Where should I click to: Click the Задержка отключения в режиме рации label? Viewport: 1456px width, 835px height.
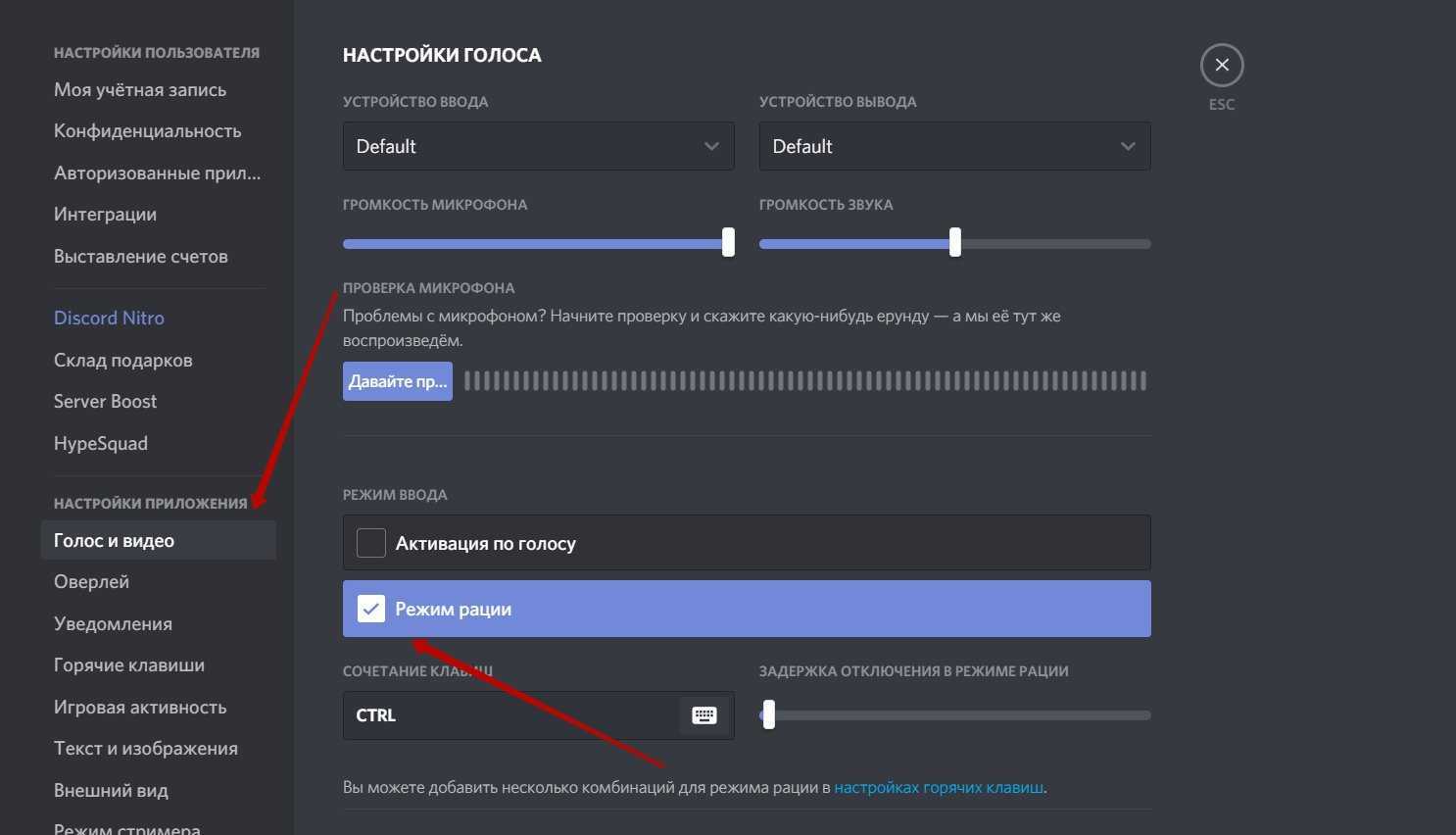913,671
